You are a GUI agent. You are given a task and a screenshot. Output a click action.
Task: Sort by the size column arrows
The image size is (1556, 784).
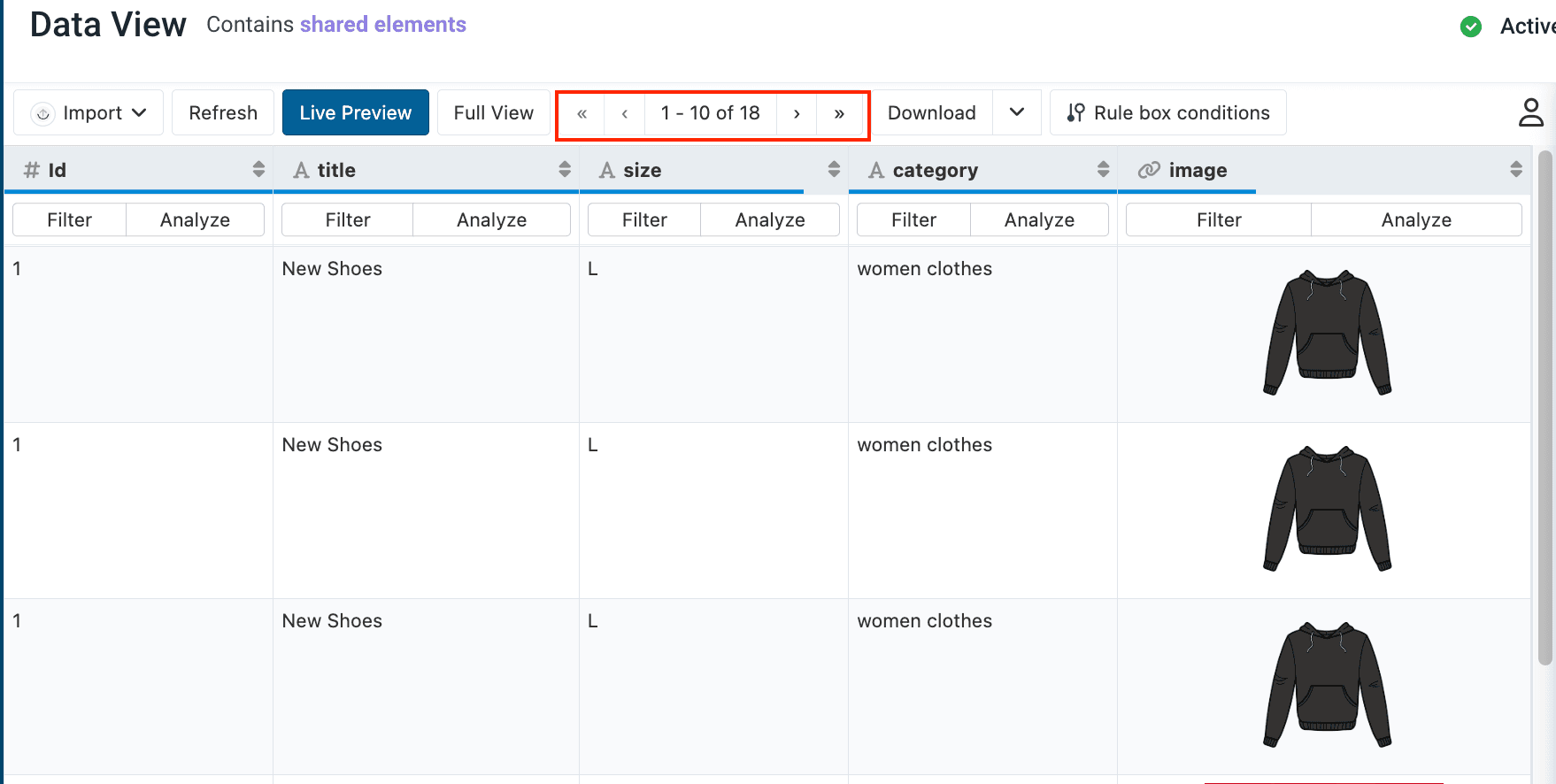[834, 169]
